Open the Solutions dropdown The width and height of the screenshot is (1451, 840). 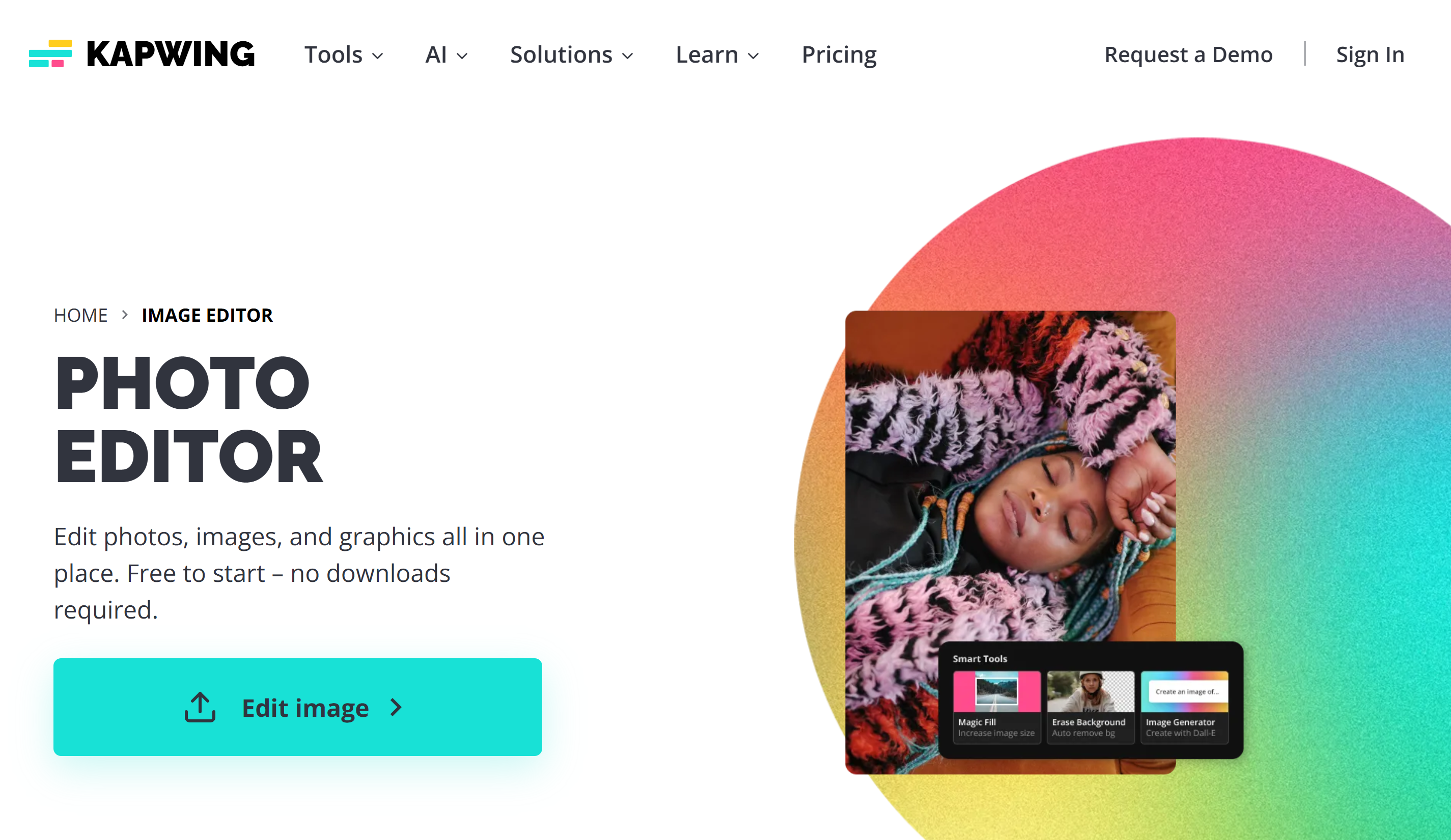(571, 55)
